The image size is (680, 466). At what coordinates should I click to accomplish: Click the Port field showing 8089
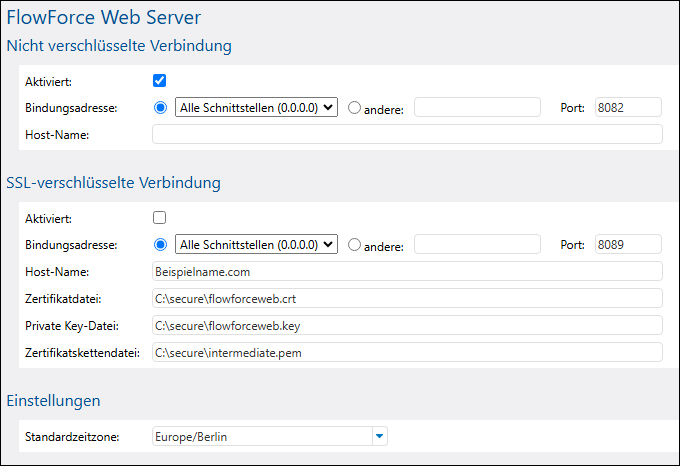coord(628,244)
